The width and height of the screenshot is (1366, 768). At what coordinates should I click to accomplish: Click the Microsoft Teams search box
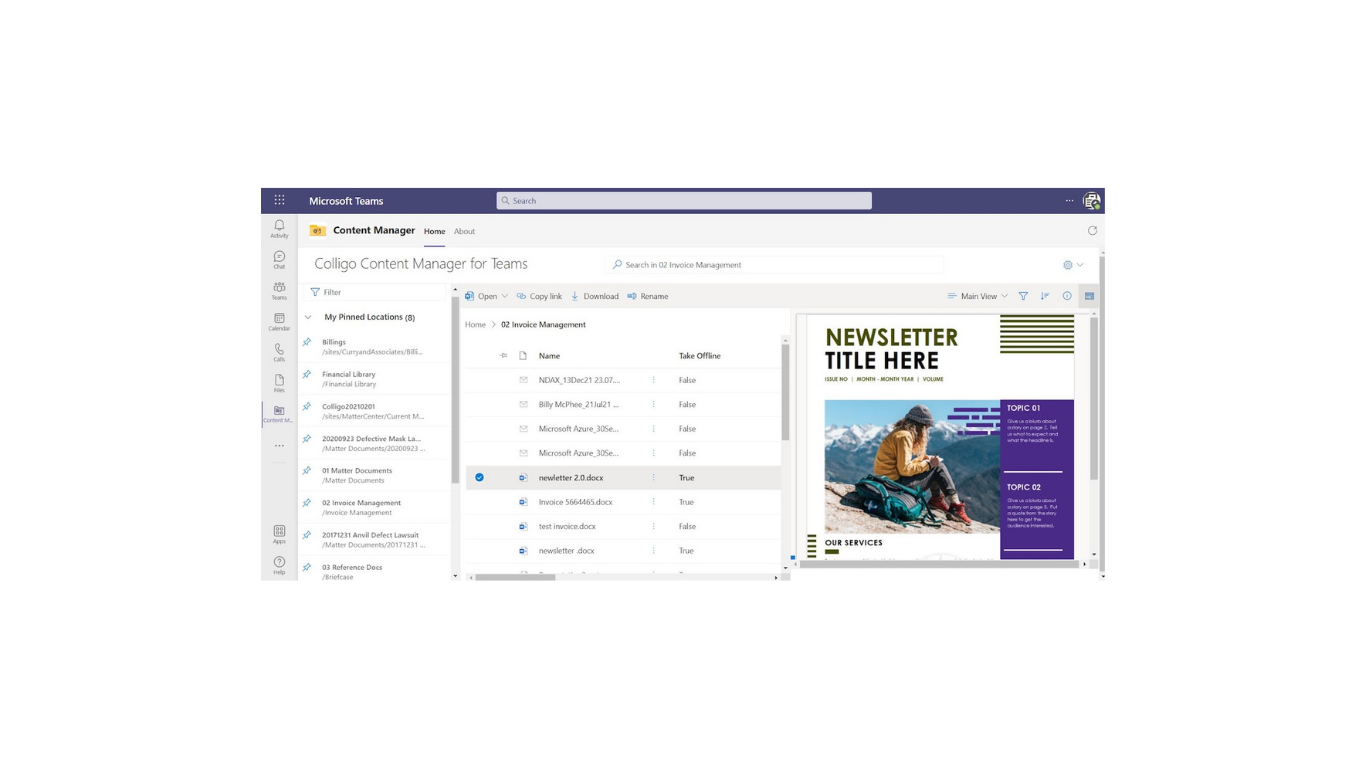684,201
